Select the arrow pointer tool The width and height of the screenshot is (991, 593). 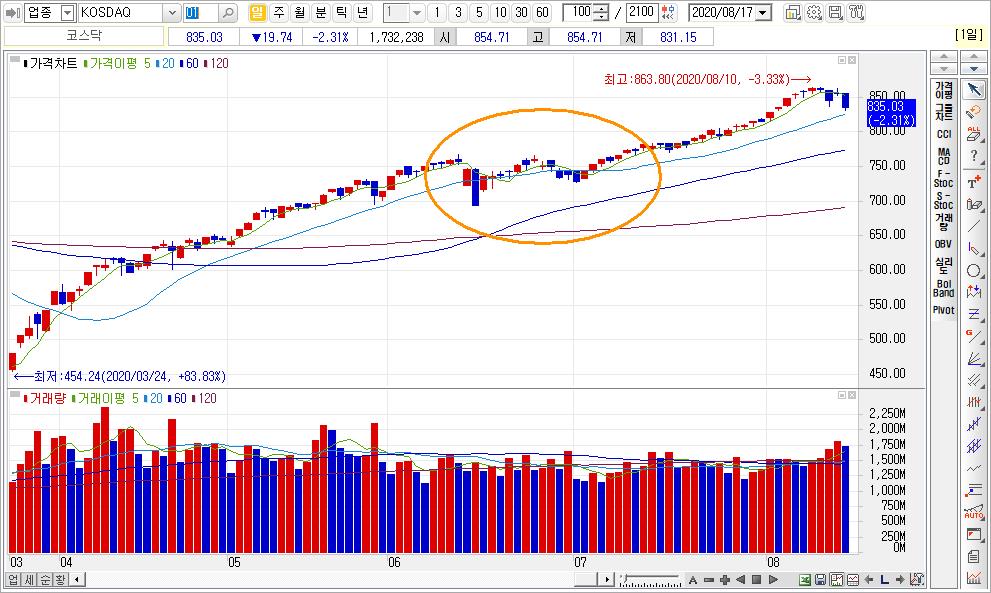point(974,89)
